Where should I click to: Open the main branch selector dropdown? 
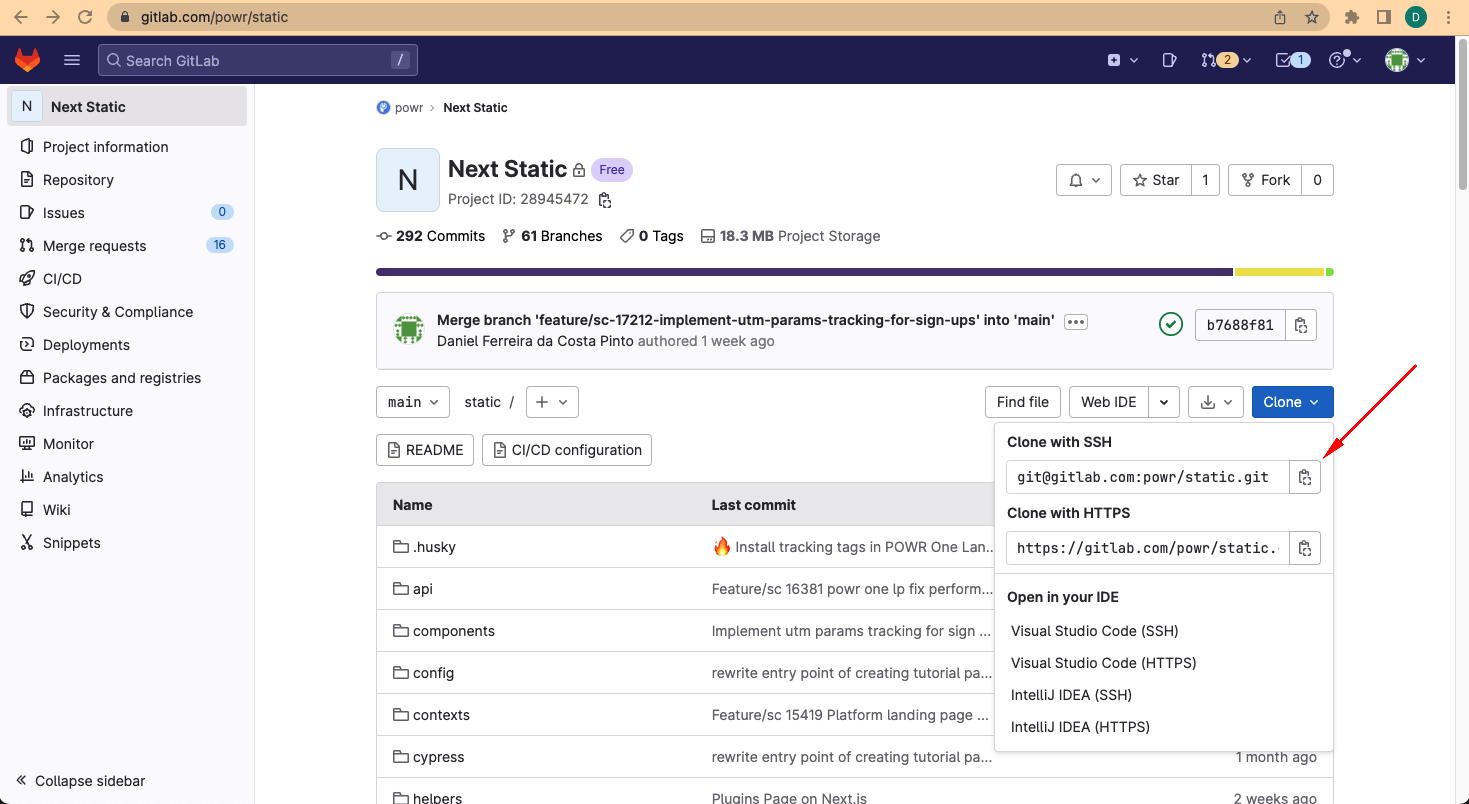(x=413, y=402)
